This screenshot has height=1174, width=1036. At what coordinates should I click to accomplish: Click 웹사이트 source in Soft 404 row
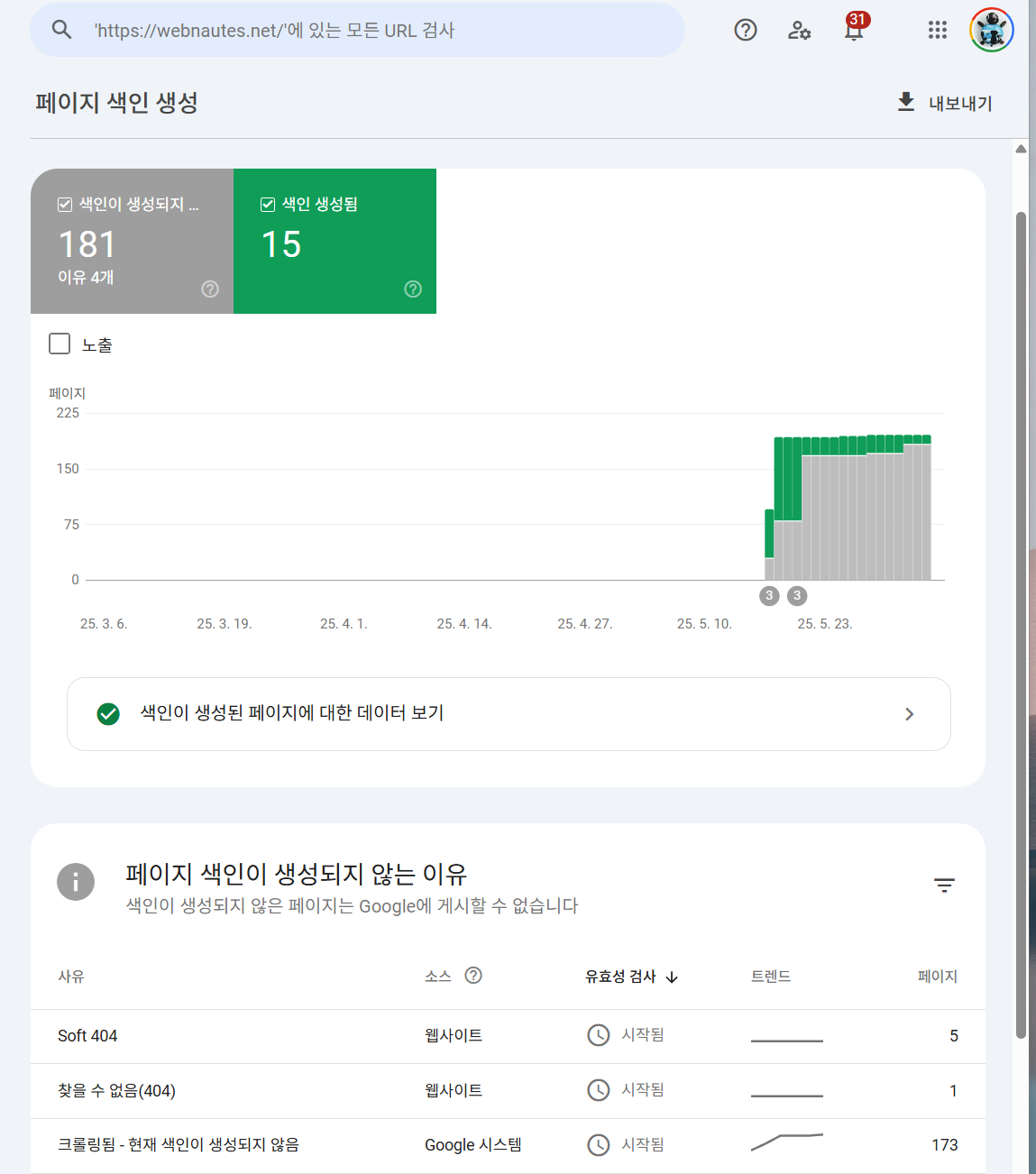[x=454, y=1035]
